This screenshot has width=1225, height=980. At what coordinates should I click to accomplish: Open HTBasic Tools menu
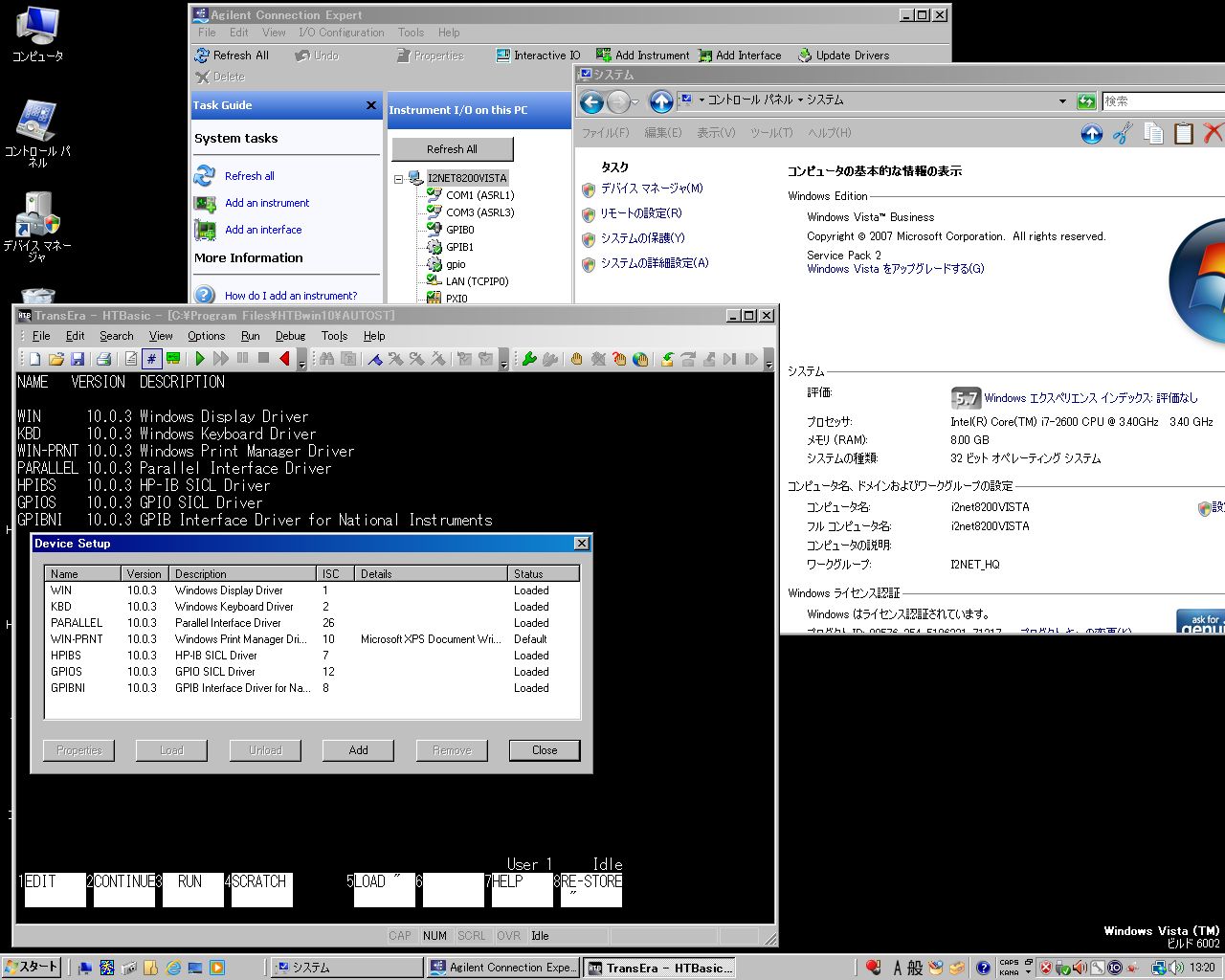click(334, 336)
